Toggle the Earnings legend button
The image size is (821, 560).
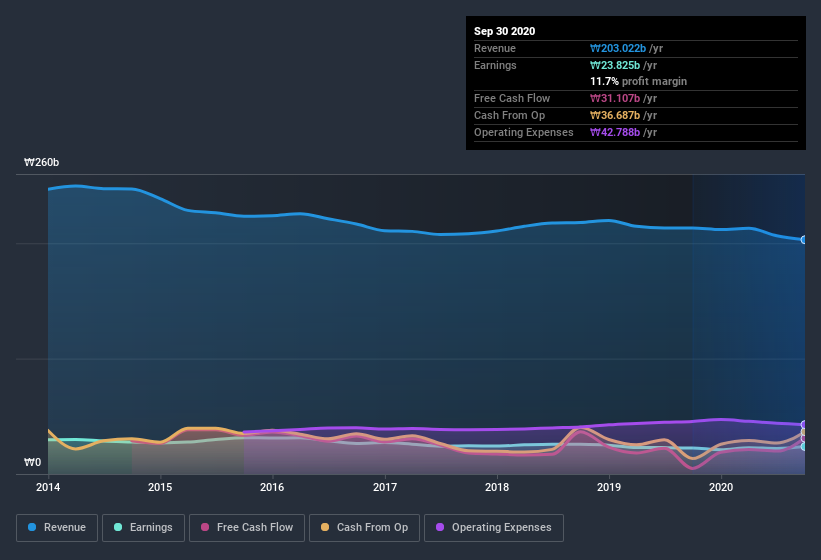pyautogui.click(x=143, y=528)
